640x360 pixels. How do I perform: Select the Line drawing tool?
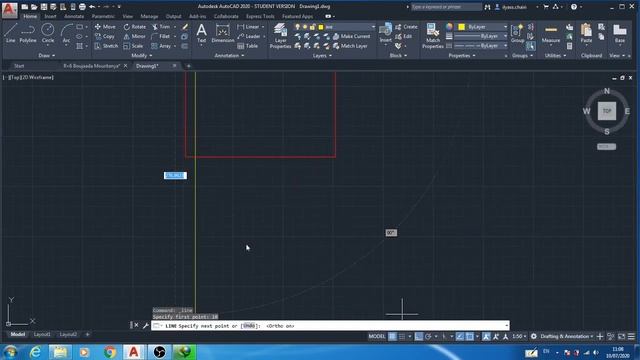pyautogui.click(x=10, y=33)
